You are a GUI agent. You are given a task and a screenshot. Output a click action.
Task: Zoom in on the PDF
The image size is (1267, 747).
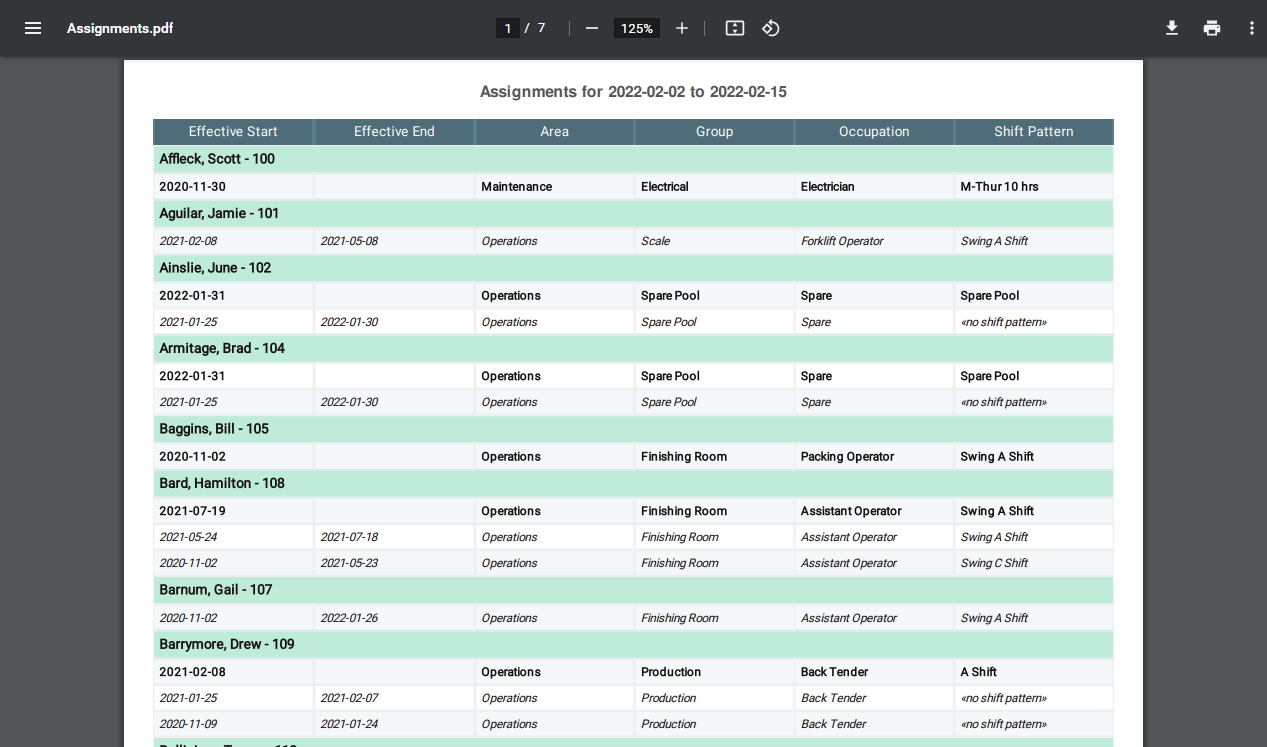pyautogui.click(x=681, y=28)
